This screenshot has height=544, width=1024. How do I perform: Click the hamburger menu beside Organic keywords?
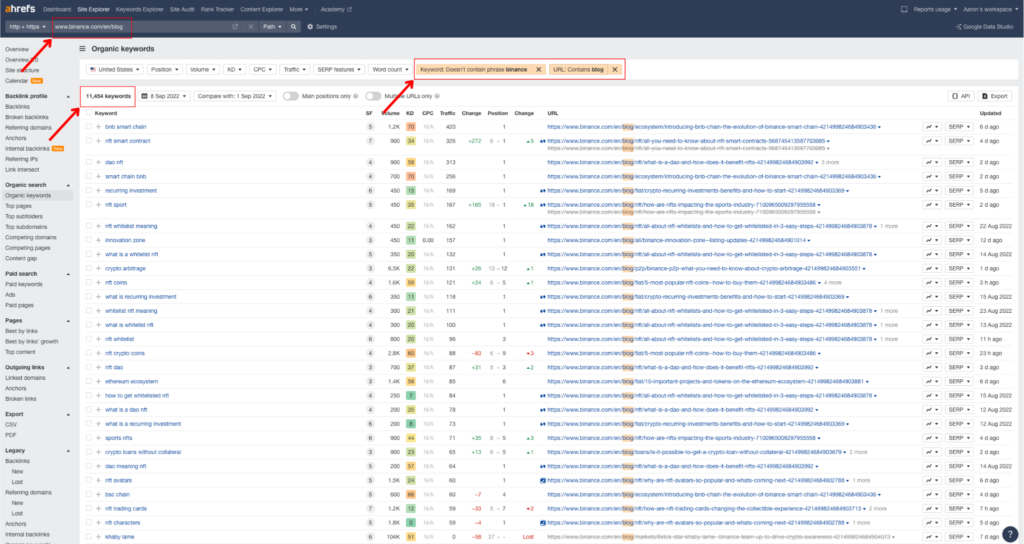point(82,48)
